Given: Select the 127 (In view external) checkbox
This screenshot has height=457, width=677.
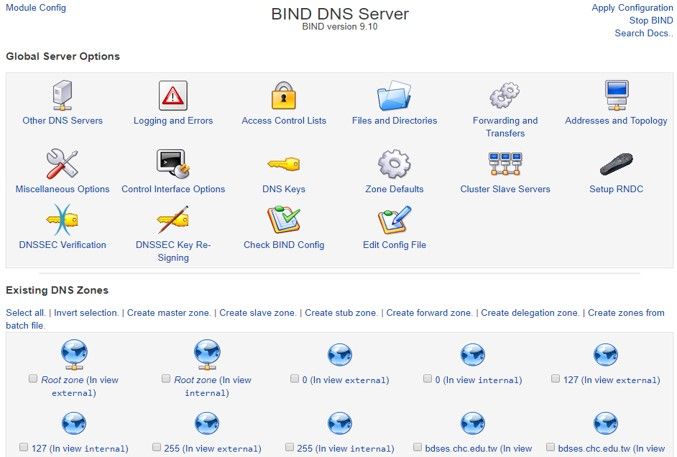Looking at the screenshot, I should click(x=555, y=379).
